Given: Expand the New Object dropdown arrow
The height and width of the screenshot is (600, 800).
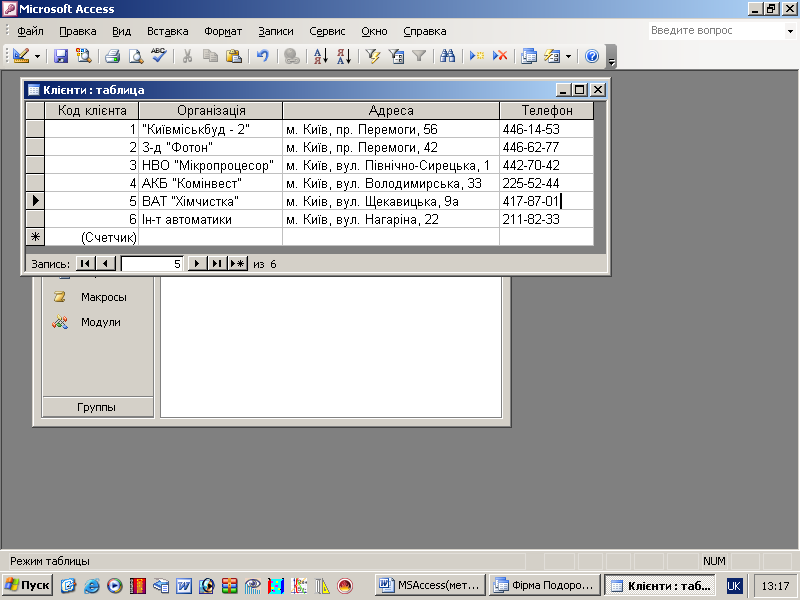Looking at the screenshot, I should (x=568, y=56).
